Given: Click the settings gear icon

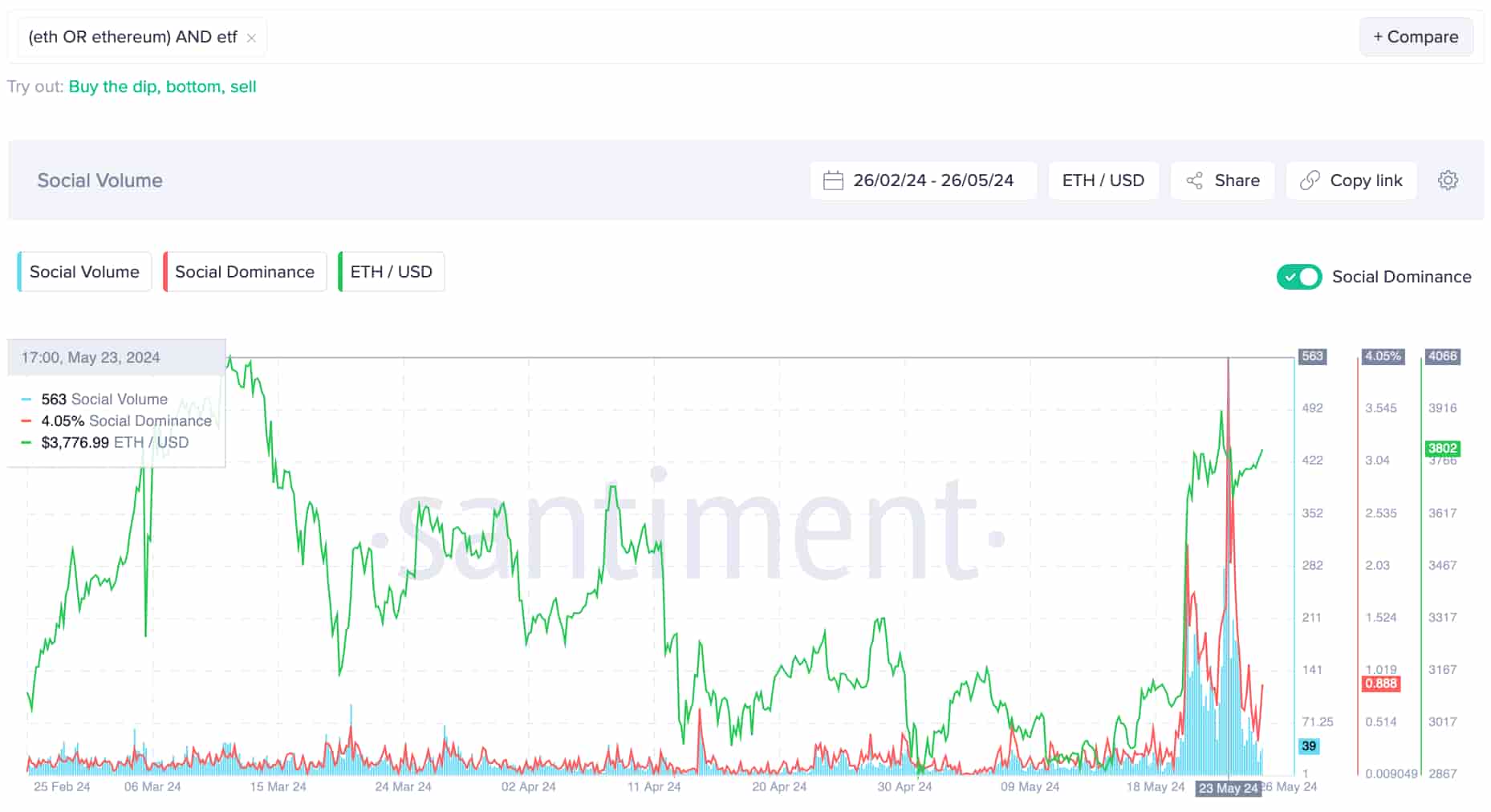Looking at the screenshot, I should coord(1448,181).
